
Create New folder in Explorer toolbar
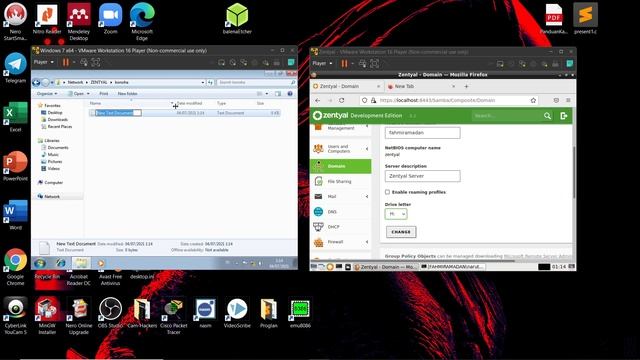(x=127, y=93)
